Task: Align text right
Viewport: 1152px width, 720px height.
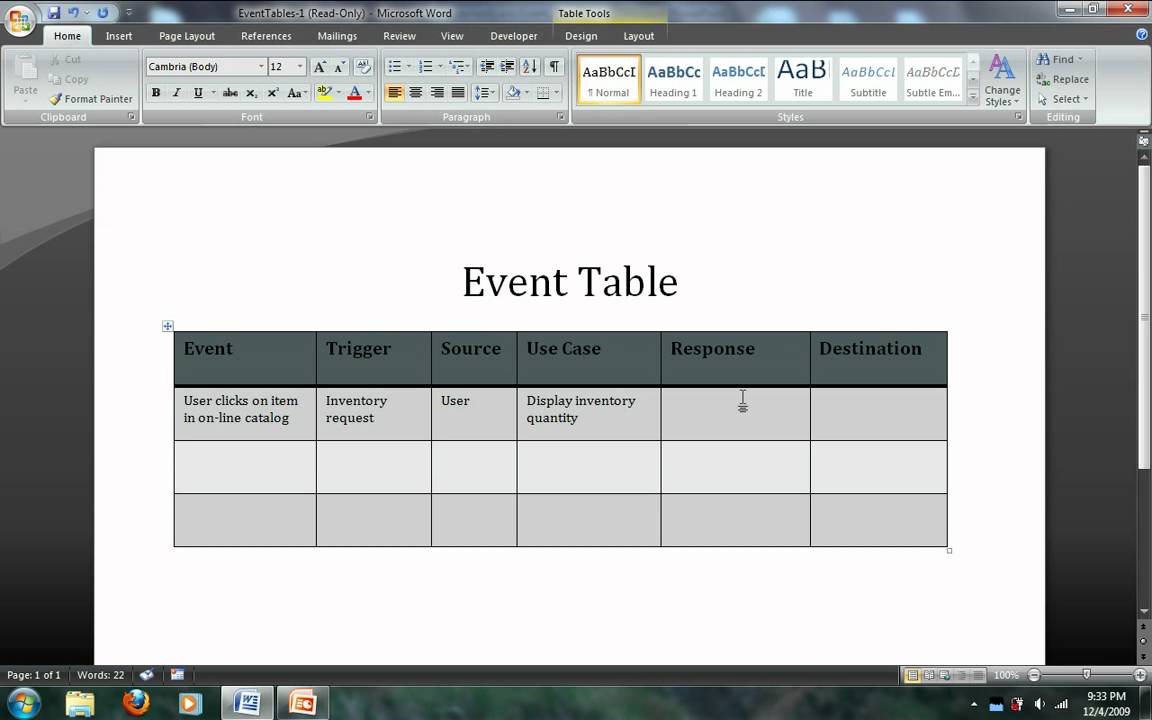Action: (x=437, y=93)
